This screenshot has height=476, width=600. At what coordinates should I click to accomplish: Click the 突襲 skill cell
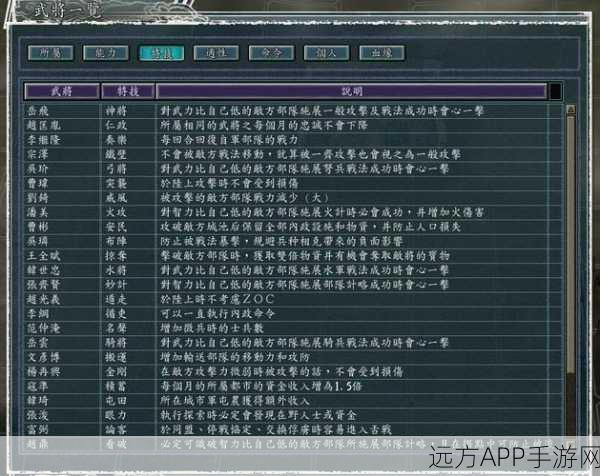[116, 183]
